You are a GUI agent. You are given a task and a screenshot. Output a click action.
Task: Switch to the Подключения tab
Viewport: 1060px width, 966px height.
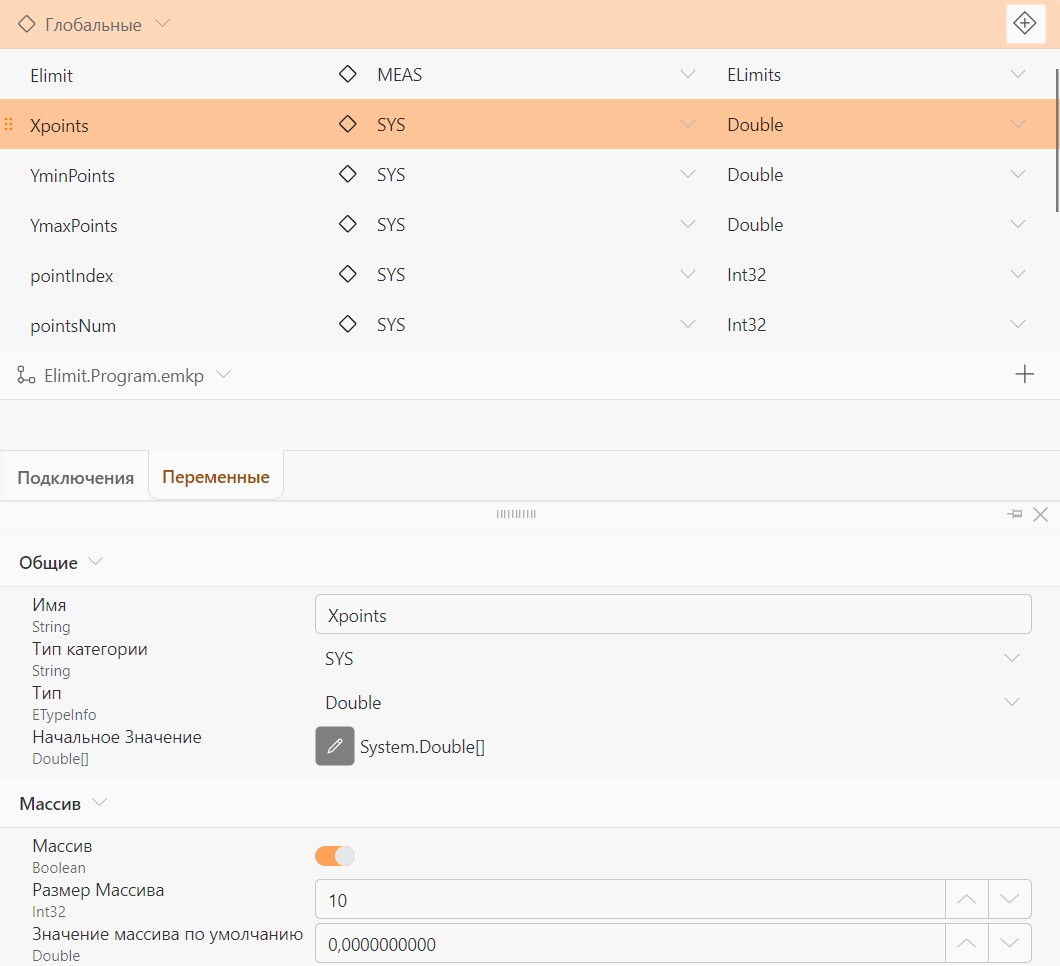pos(75,477)
